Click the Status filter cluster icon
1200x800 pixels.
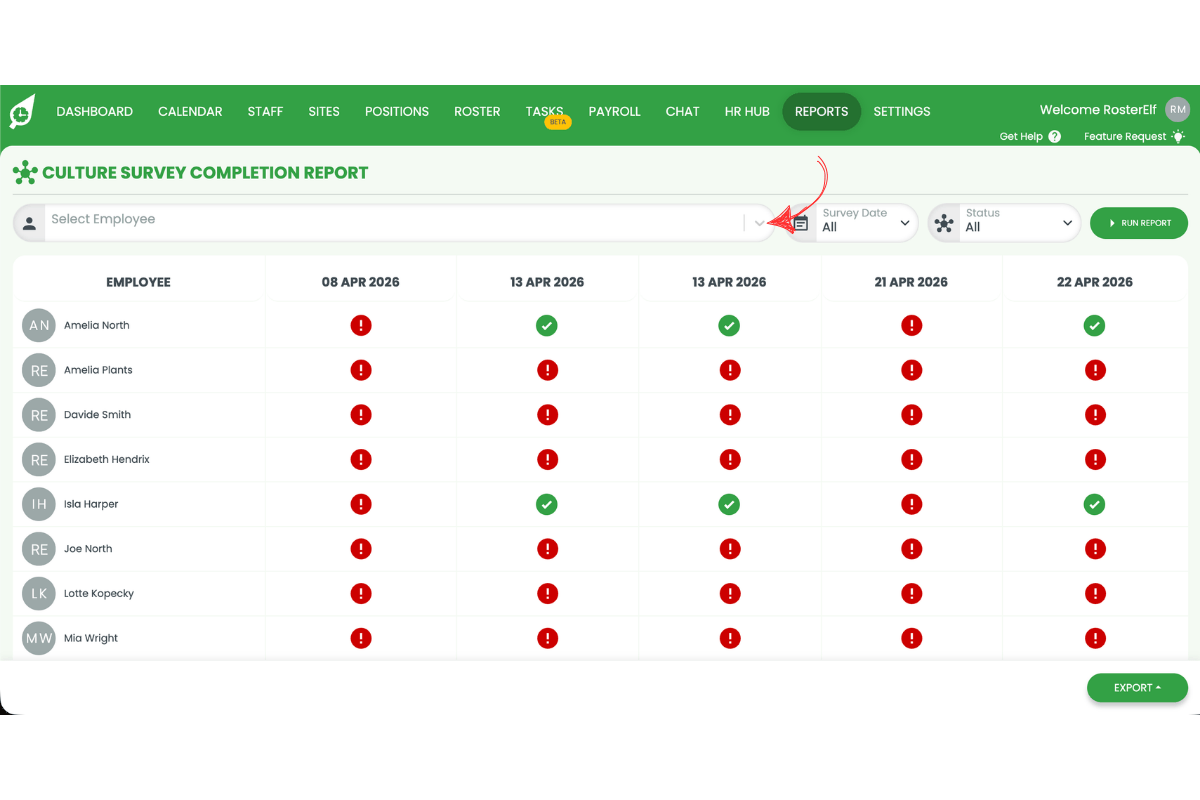pos(944,222)
